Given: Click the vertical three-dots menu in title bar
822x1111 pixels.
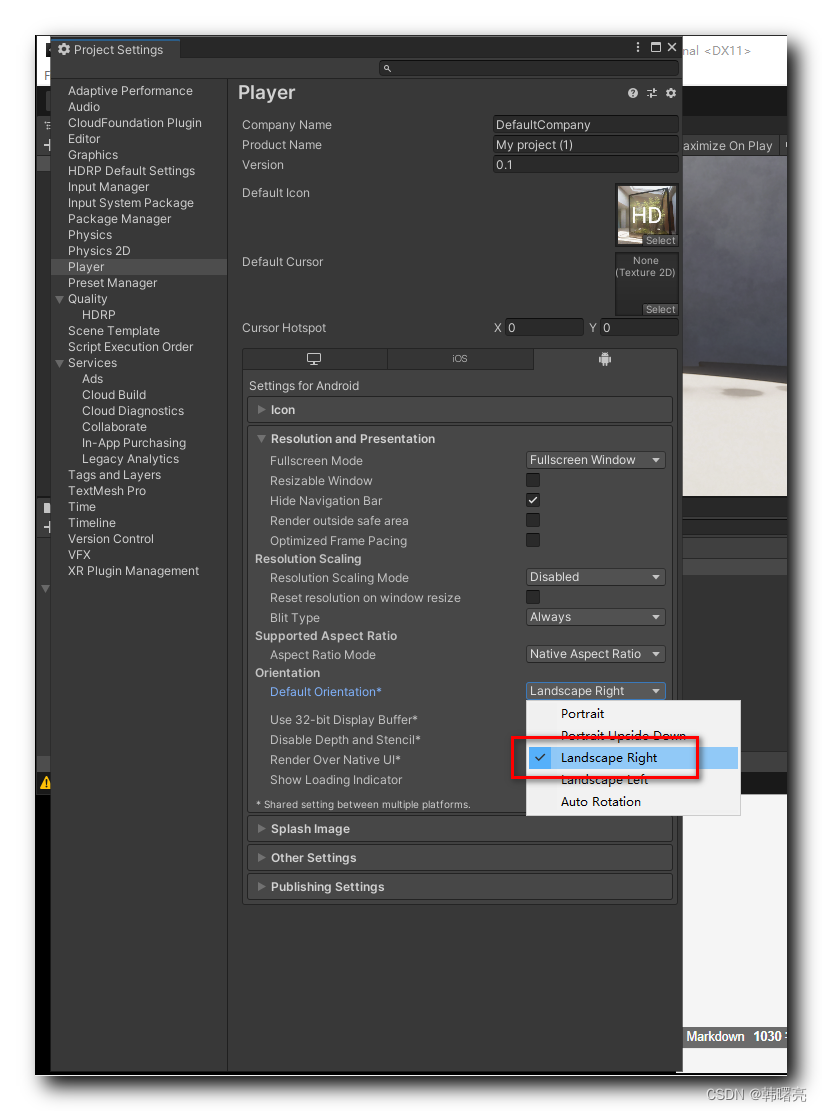Looking at the screenshot, I should 637,47.
